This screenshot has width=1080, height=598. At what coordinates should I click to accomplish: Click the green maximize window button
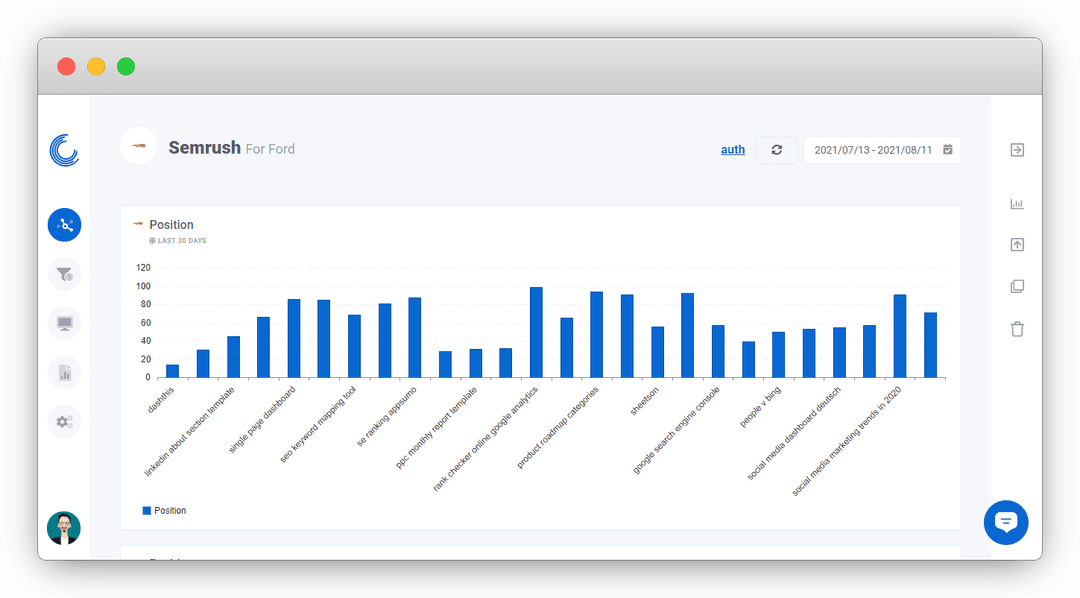126,67
